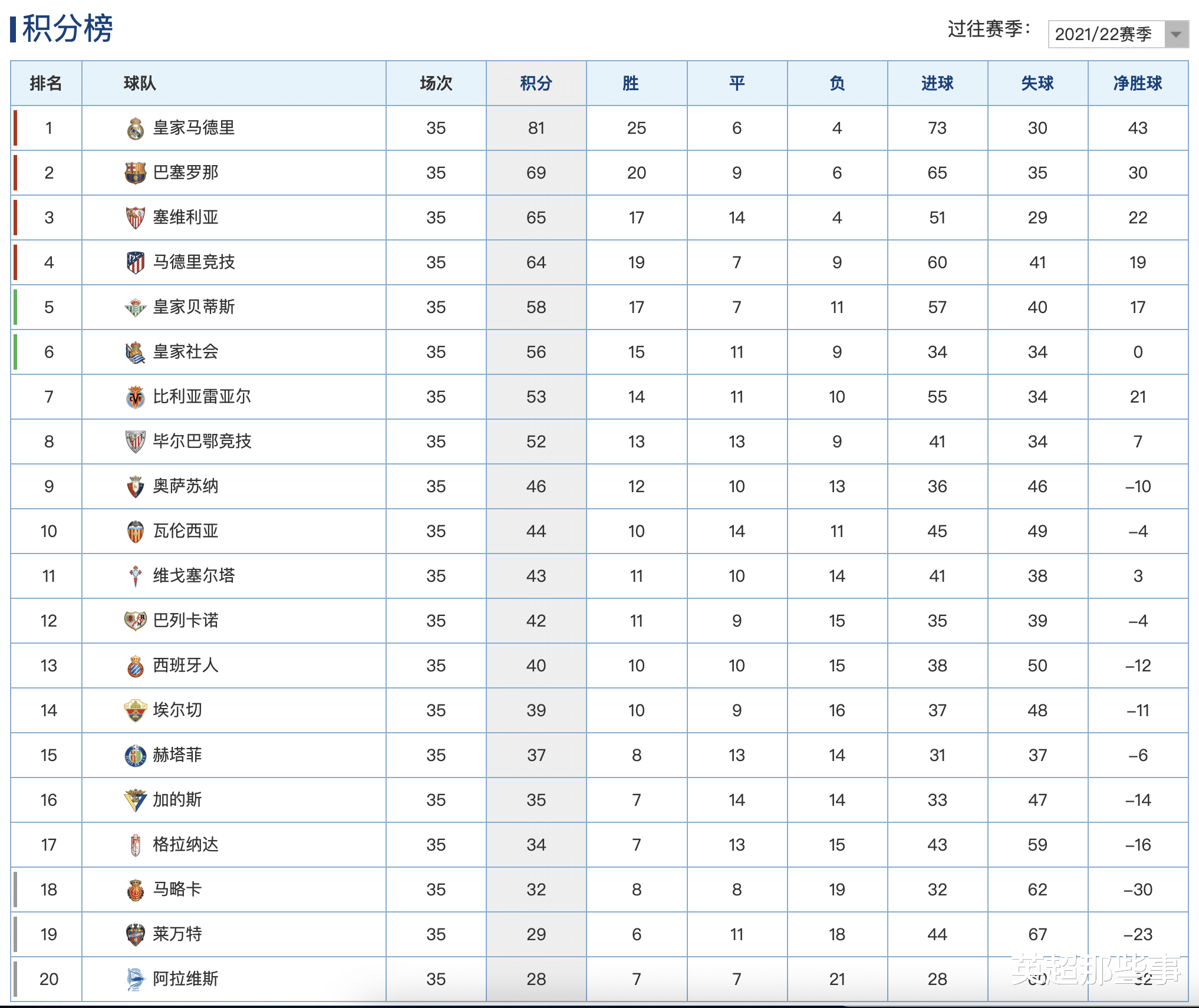Image resolution: width=1199 pixels, height=1008 pixels.
Task: Click the season dropdown arrow button
Action: [1176, 34]
